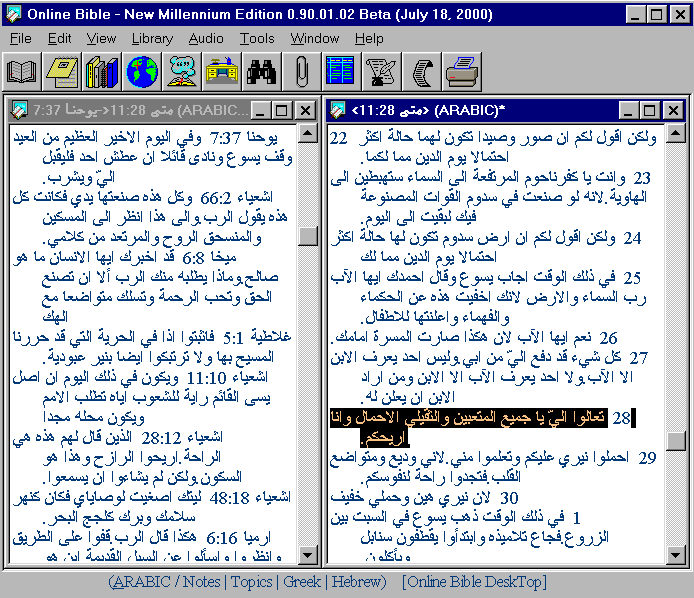
Task: Click the open Bible book toolbar icon
Action: 22,72
